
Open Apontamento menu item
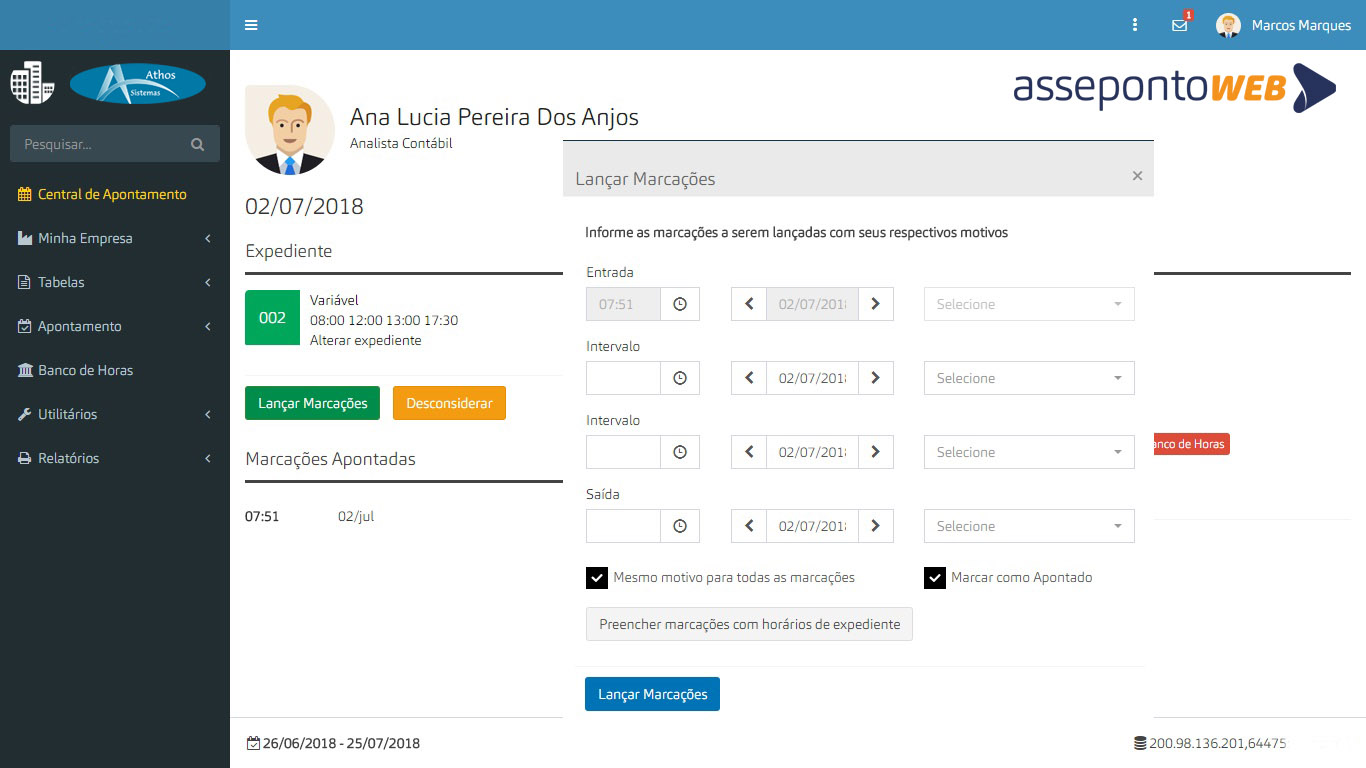pos(115,326)
